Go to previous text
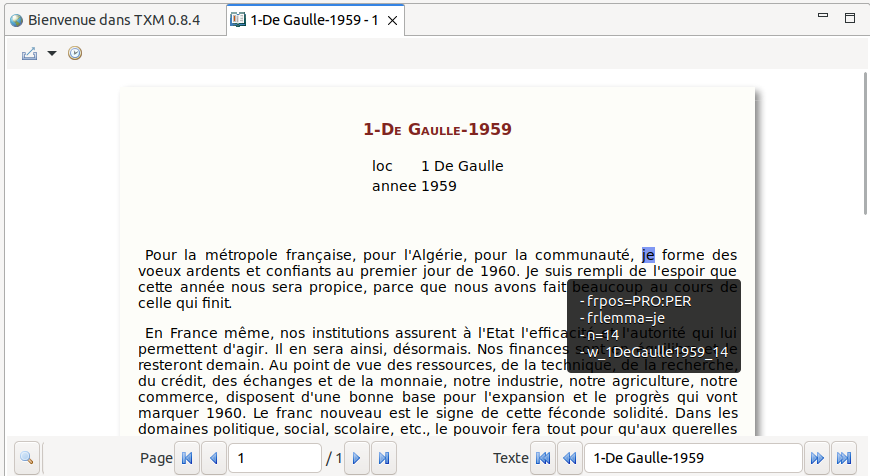This screenshot has width=870, height=476. pyautogui.click(x=570, y=458)
